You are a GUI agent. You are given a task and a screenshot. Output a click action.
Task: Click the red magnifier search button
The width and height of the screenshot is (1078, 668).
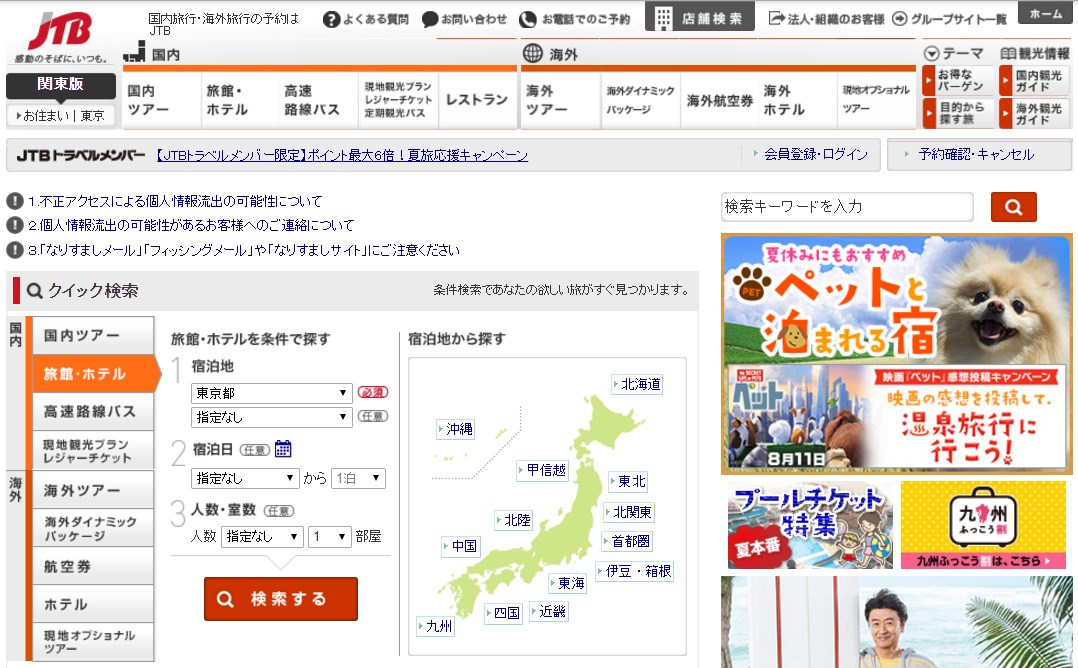[x=1013, y=207]
